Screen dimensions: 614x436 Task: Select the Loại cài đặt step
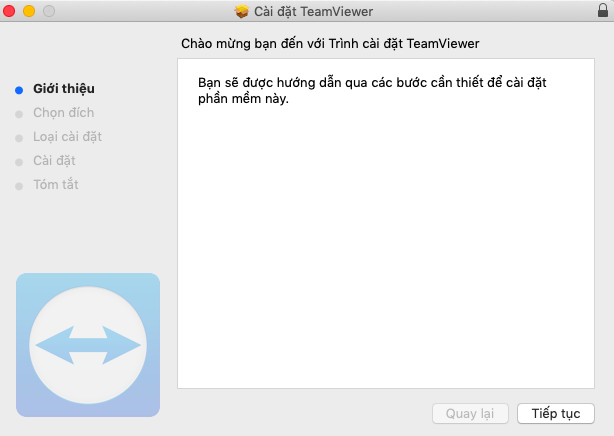pyautogui.click(x=67, y=137)
